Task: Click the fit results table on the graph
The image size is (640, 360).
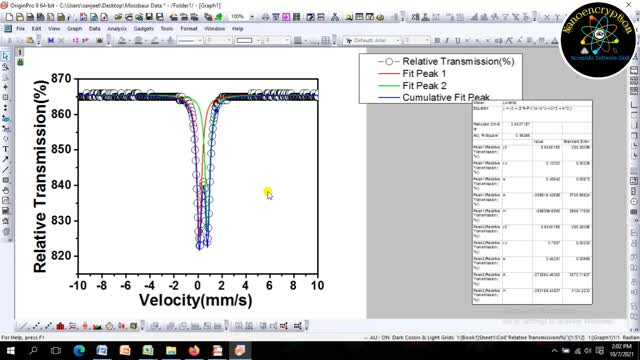Action: click(532, 202)
